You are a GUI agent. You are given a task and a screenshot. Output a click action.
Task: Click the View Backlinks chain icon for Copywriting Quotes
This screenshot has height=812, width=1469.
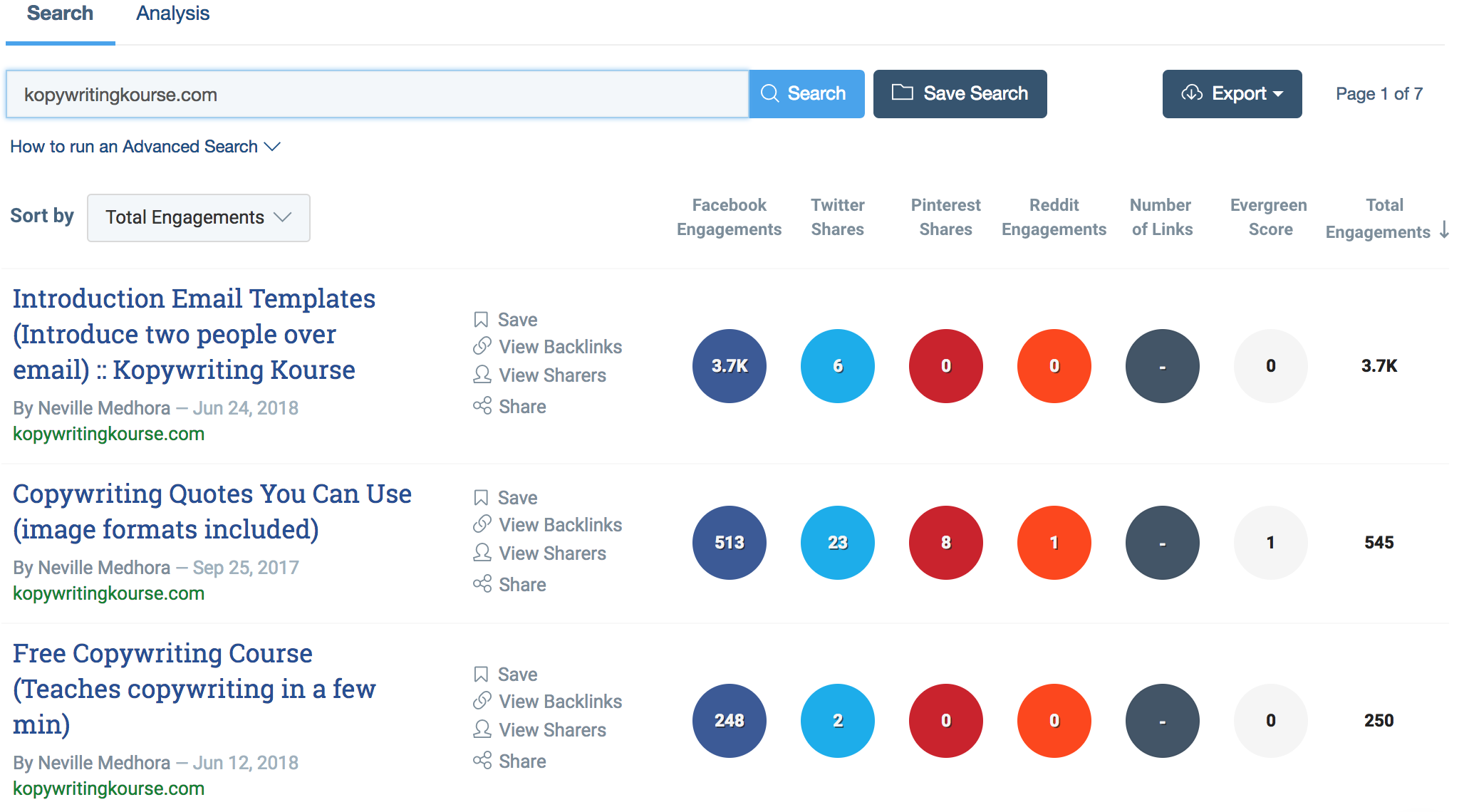pyautogui.click(x=482, y=524)
